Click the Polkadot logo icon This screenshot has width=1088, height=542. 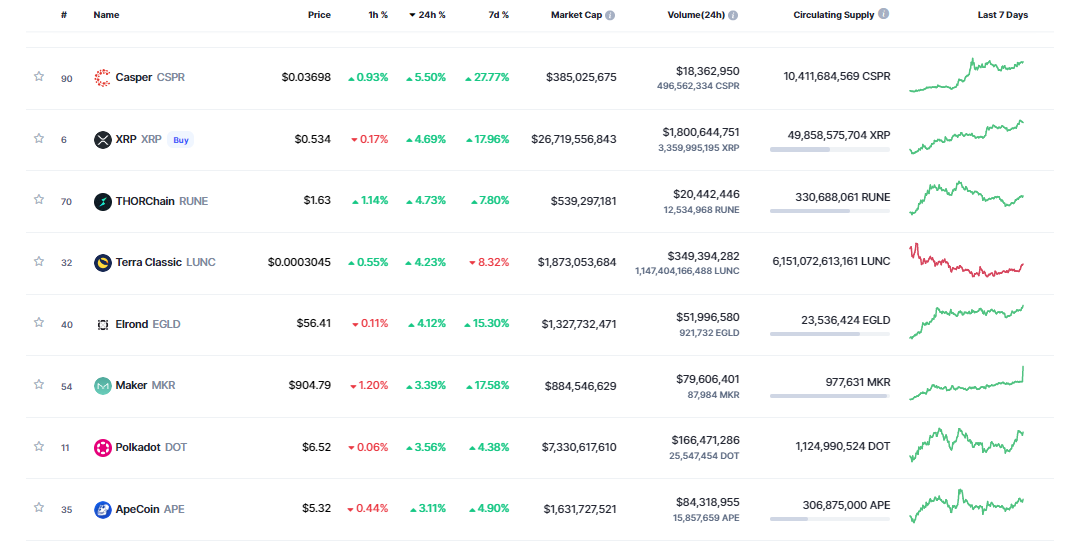click(x=102, y=448)
